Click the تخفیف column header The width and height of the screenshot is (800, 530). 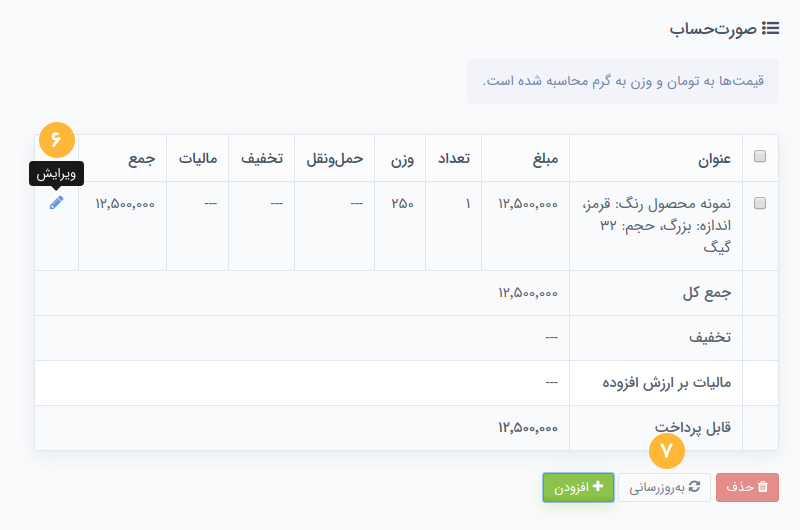pos(261,158)
